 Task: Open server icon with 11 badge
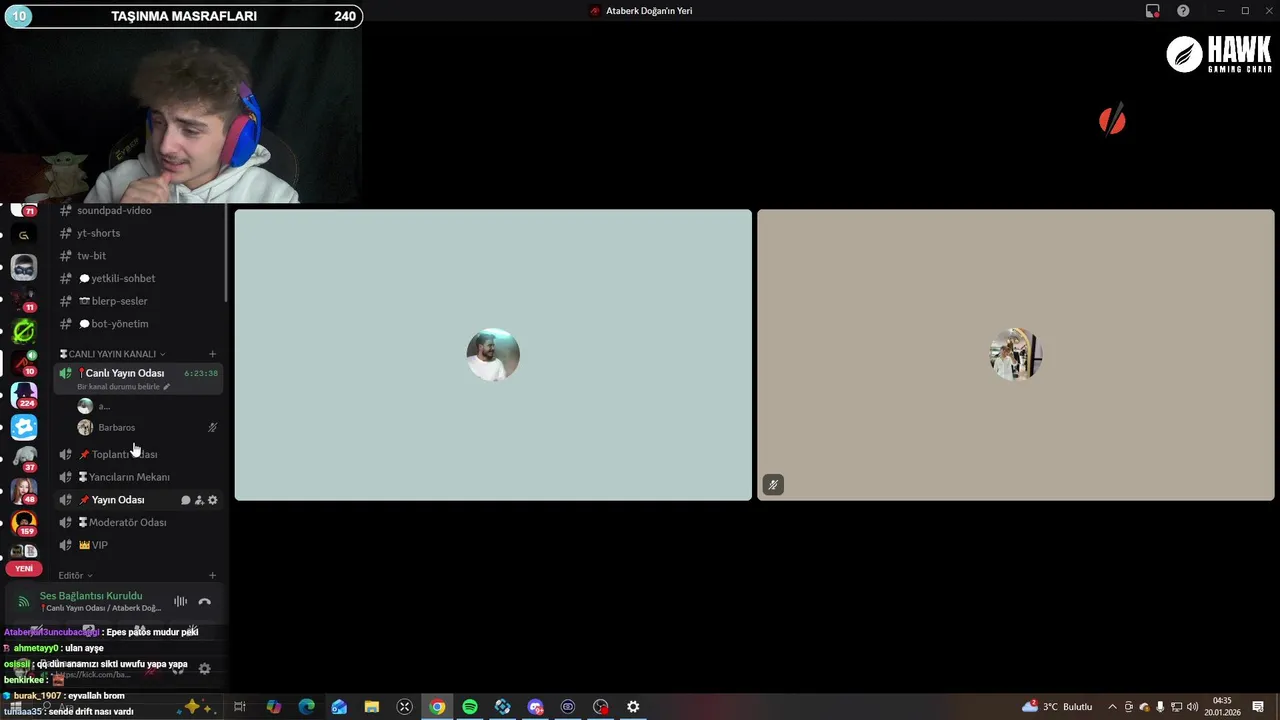[x=24, y=299]
